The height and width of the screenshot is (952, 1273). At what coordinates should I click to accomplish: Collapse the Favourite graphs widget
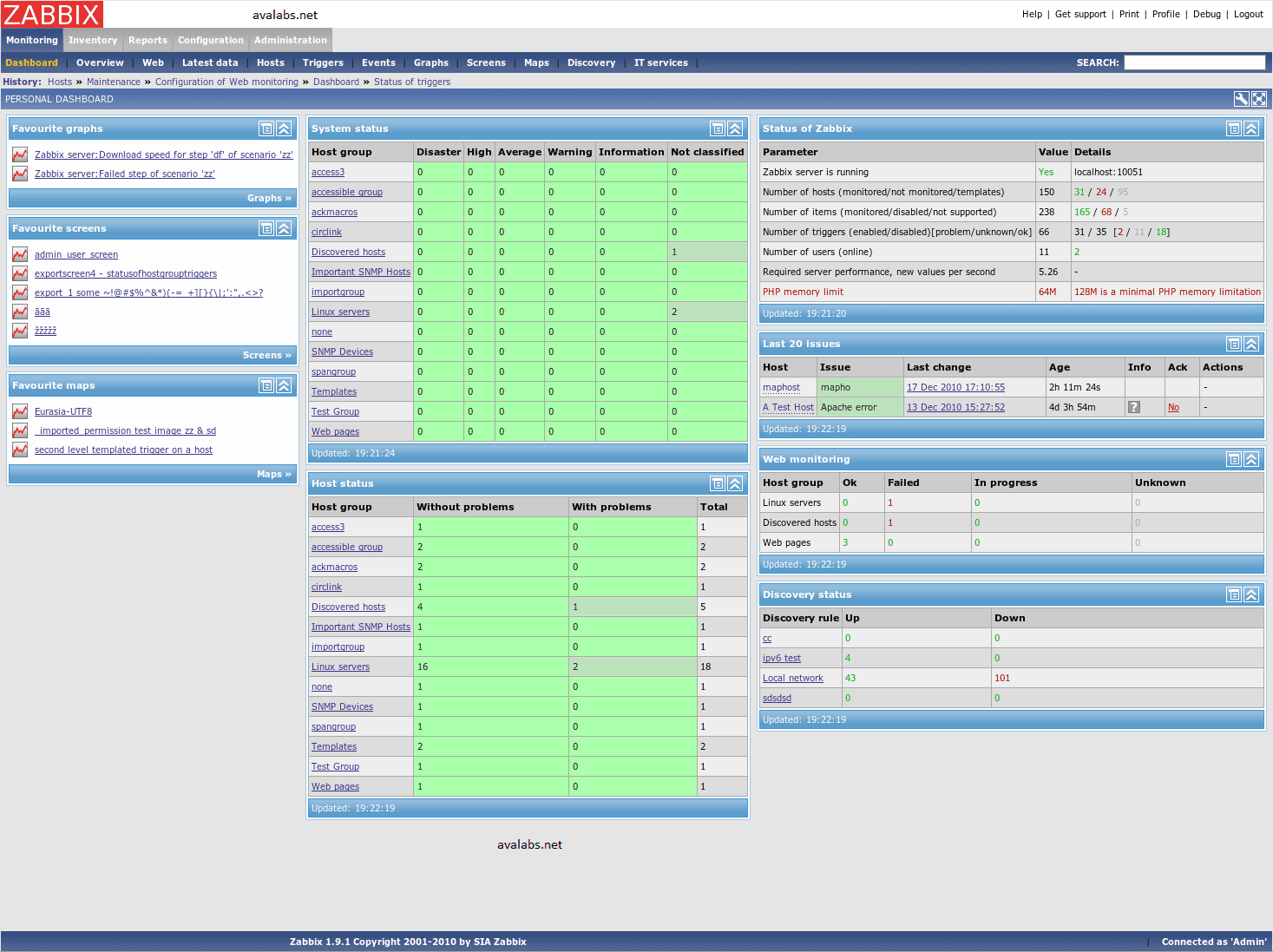coord(284,128)
